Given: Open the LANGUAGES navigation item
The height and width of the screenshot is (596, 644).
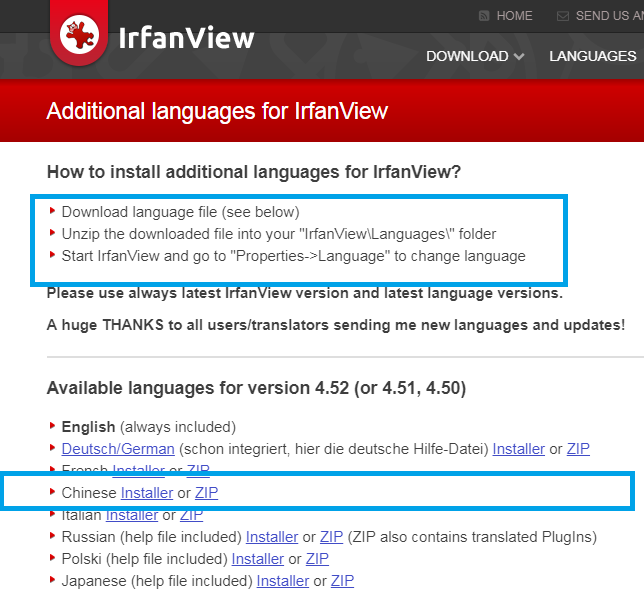Looking at the screenshot, I should click(x=593, y=56).
